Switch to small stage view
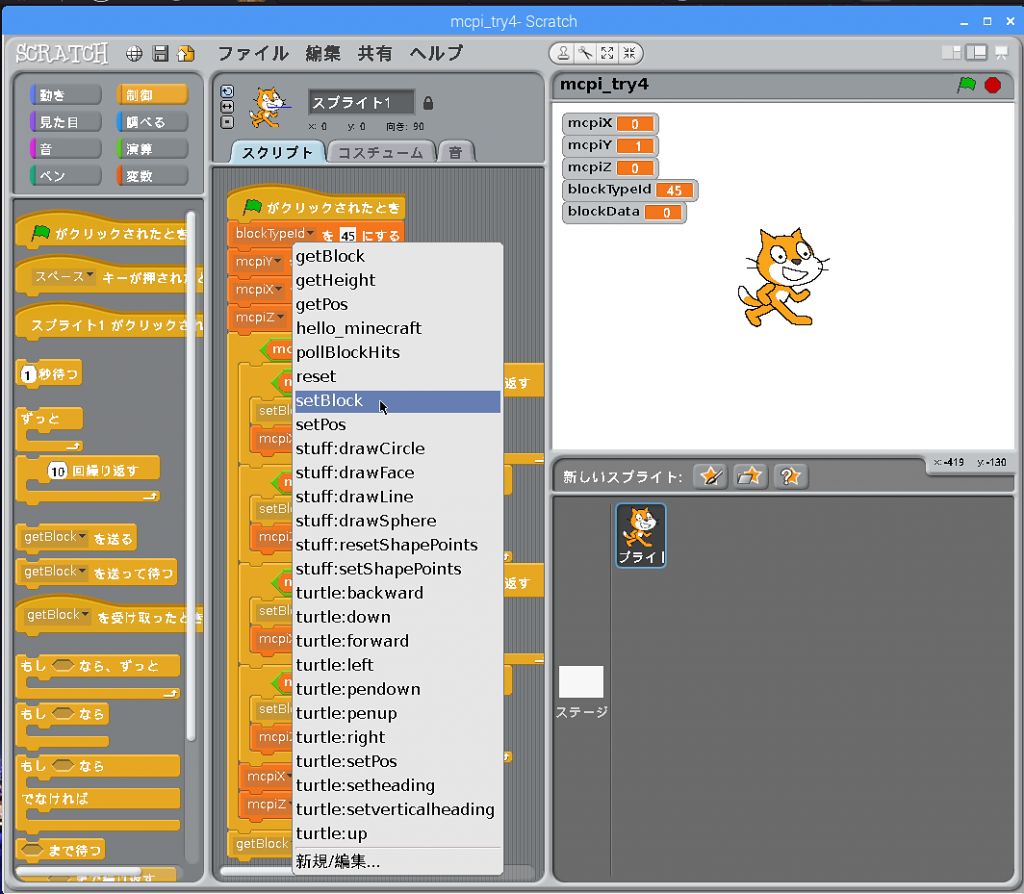 tap(952, 53)
